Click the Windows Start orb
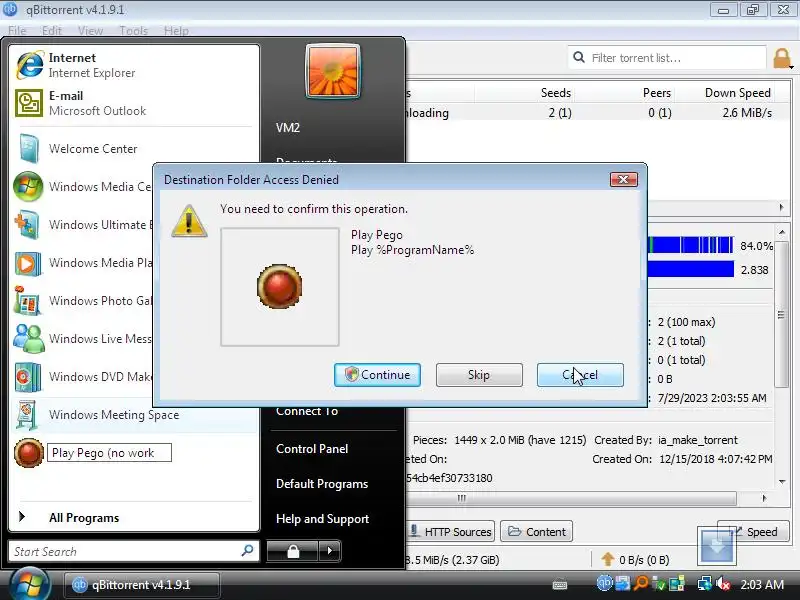Image resolution: width=800 pixels, height=600 pixels. [x=30, y=585]
